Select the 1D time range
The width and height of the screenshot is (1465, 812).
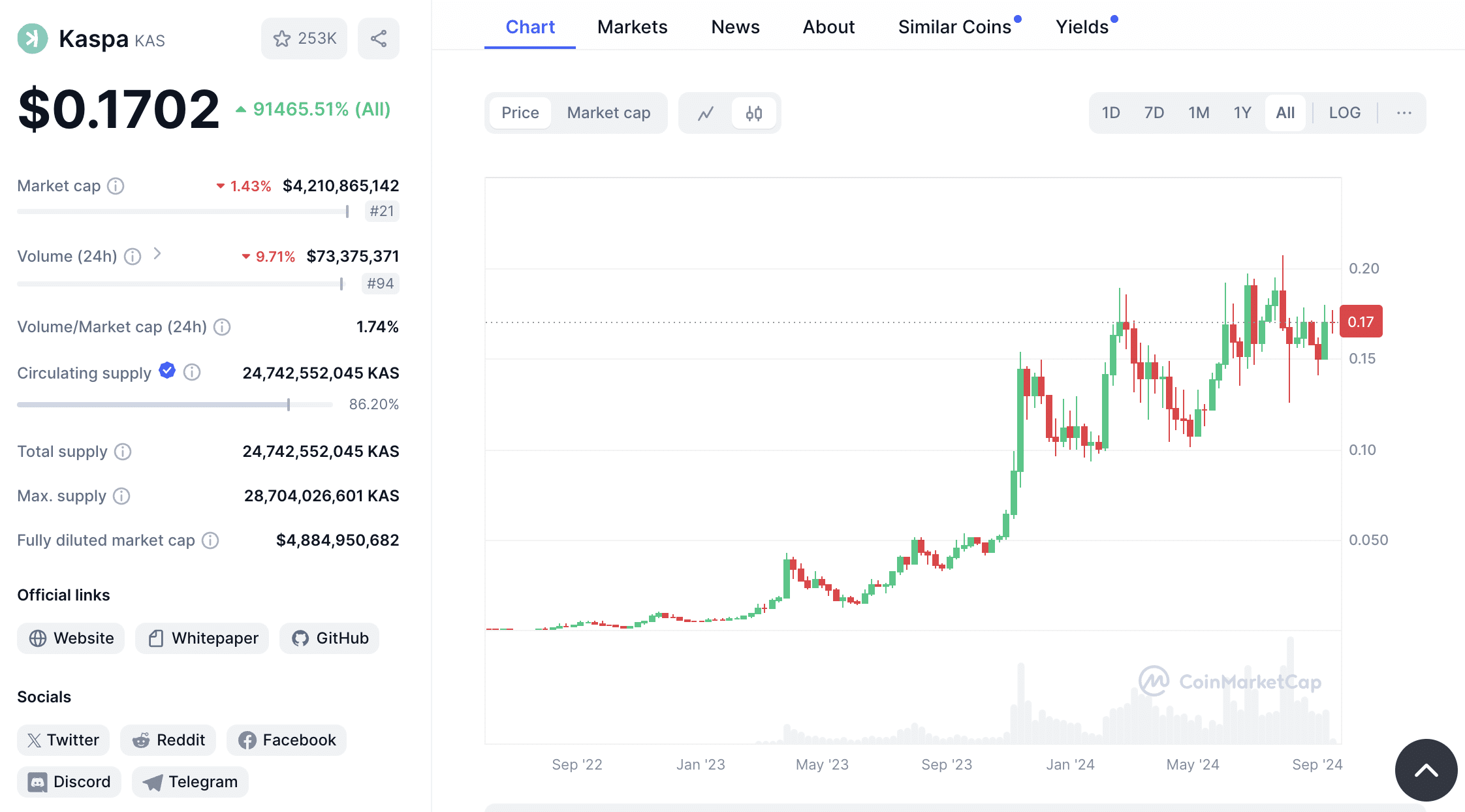click(1111, 113)
